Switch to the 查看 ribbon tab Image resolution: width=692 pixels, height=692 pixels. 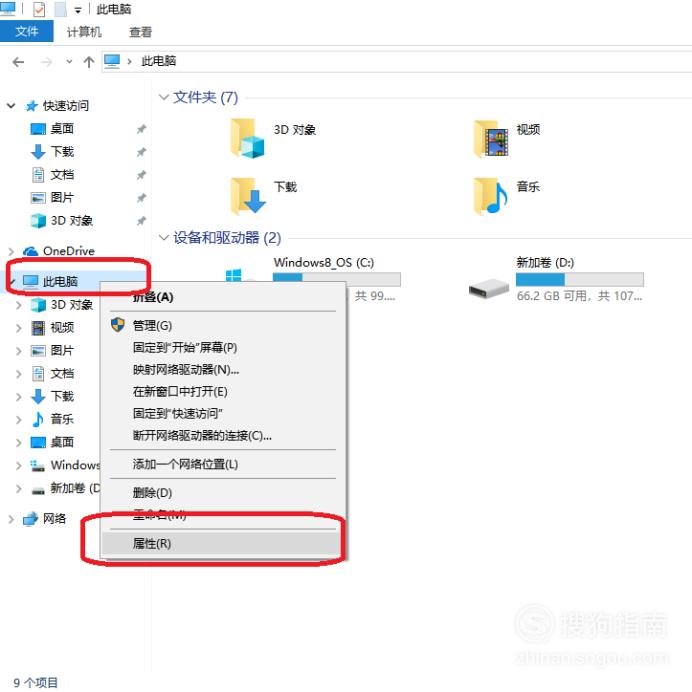tap(140, 32)
